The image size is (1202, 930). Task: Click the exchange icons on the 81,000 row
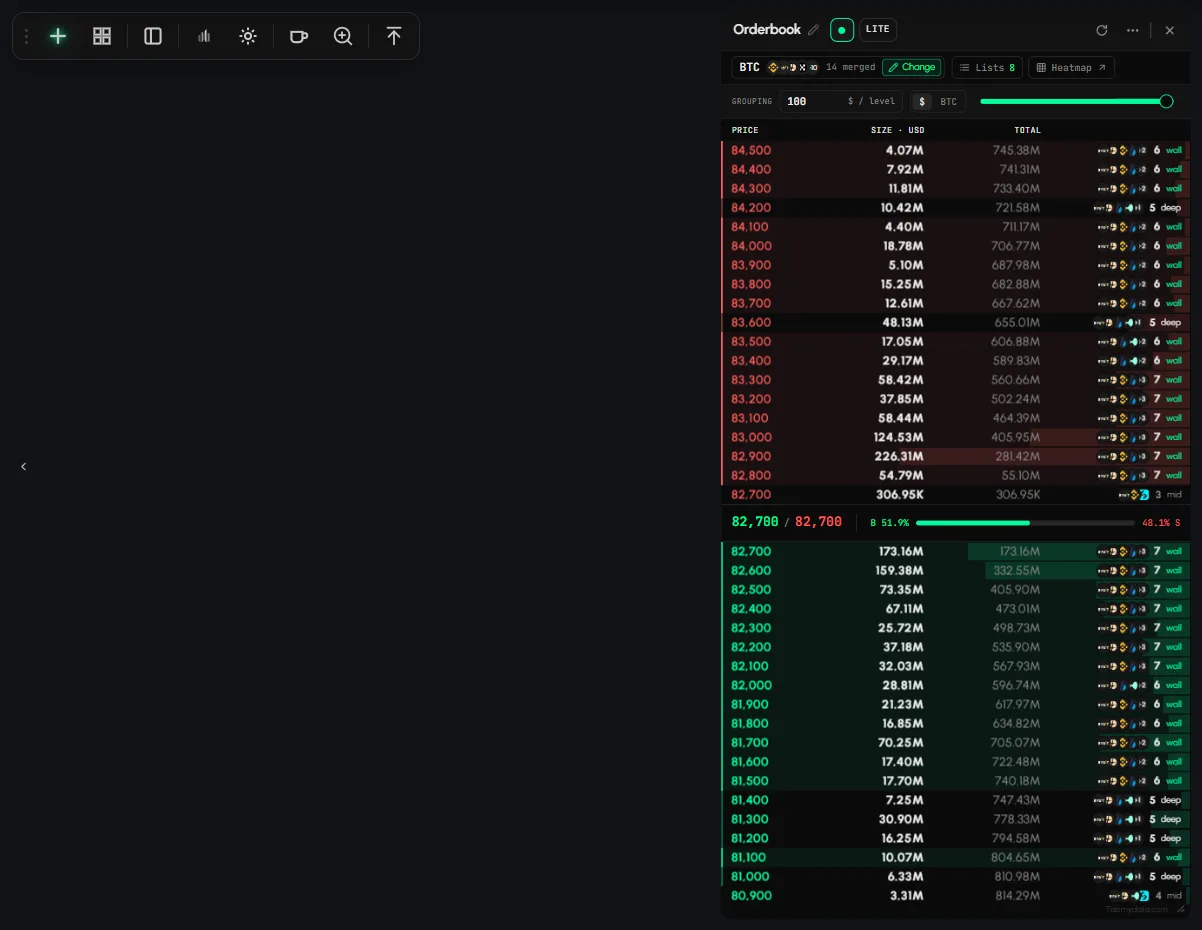[1120, 877]
